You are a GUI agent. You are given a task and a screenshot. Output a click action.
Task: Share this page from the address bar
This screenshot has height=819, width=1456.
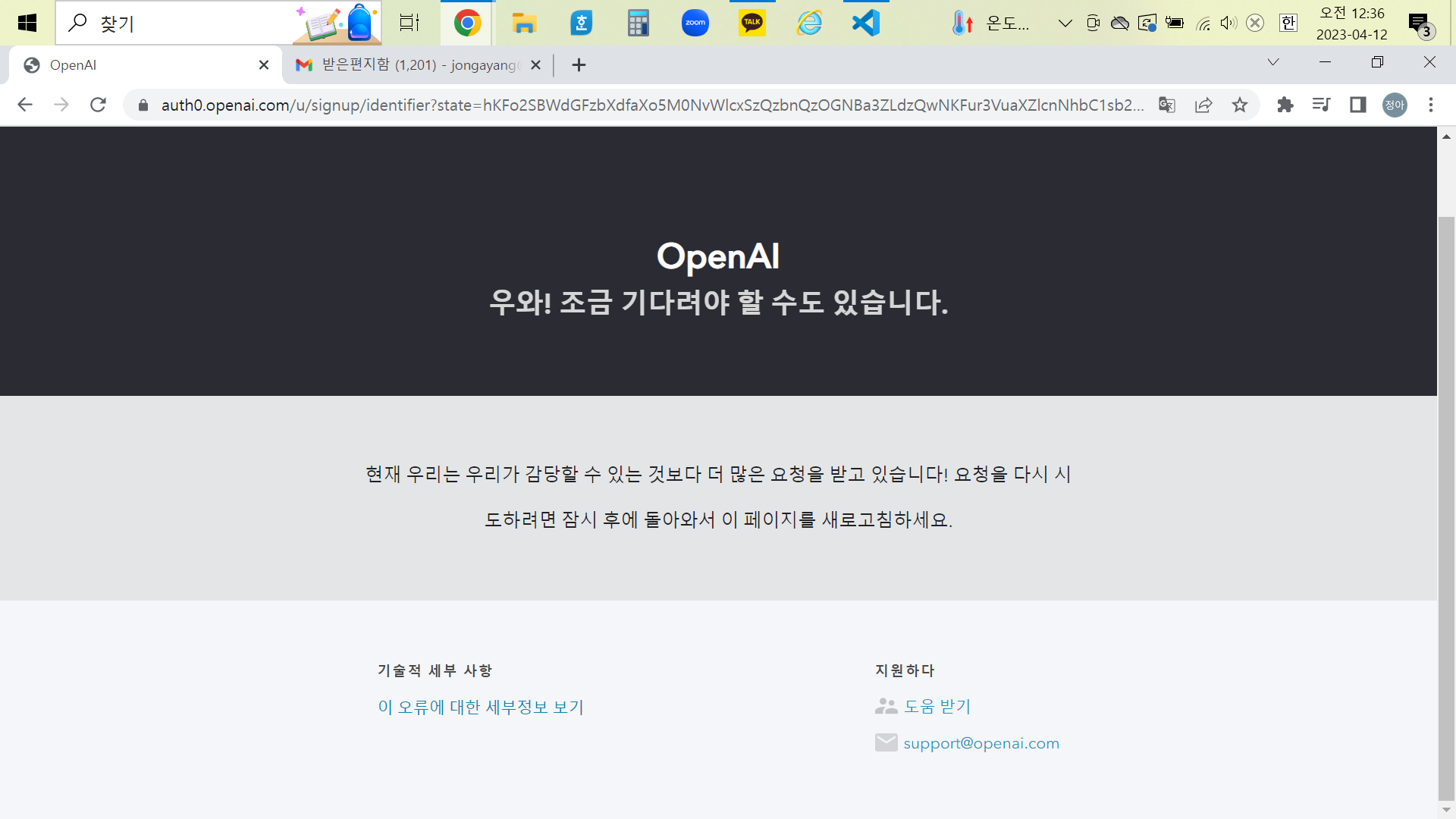(1203, 105)
